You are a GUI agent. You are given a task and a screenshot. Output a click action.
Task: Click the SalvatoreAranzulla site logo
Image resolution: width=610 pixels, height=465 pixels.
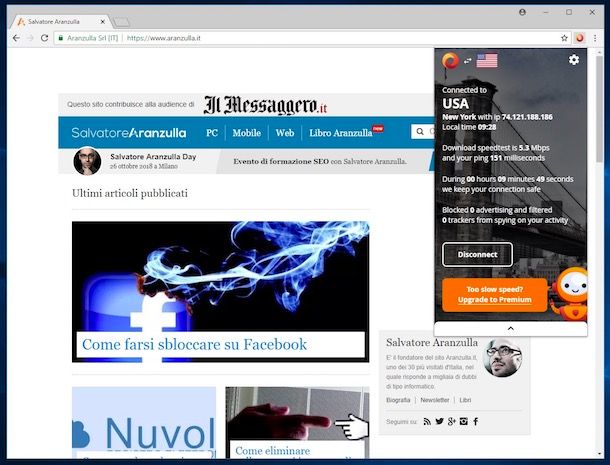pyautogui.click(x=129, y=133)
